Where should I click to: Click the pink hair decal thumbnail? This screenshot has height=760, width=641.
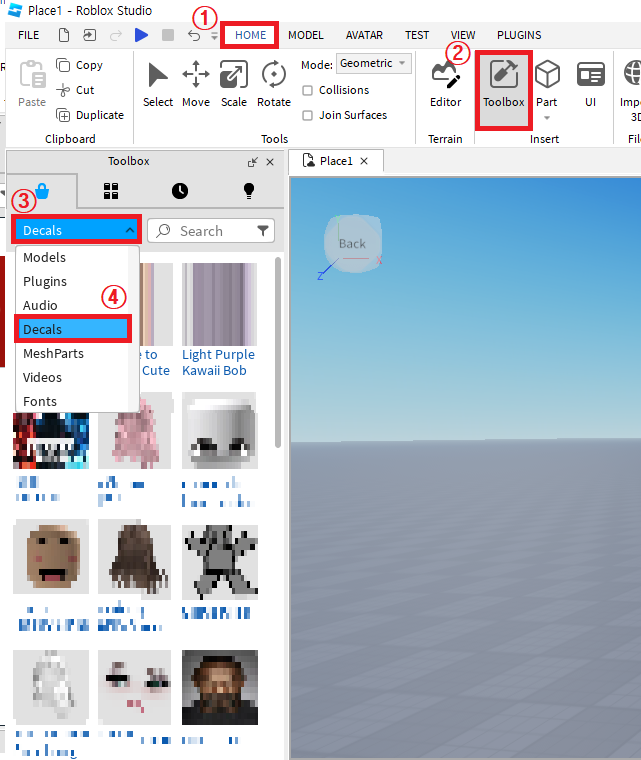pos(135,431)
